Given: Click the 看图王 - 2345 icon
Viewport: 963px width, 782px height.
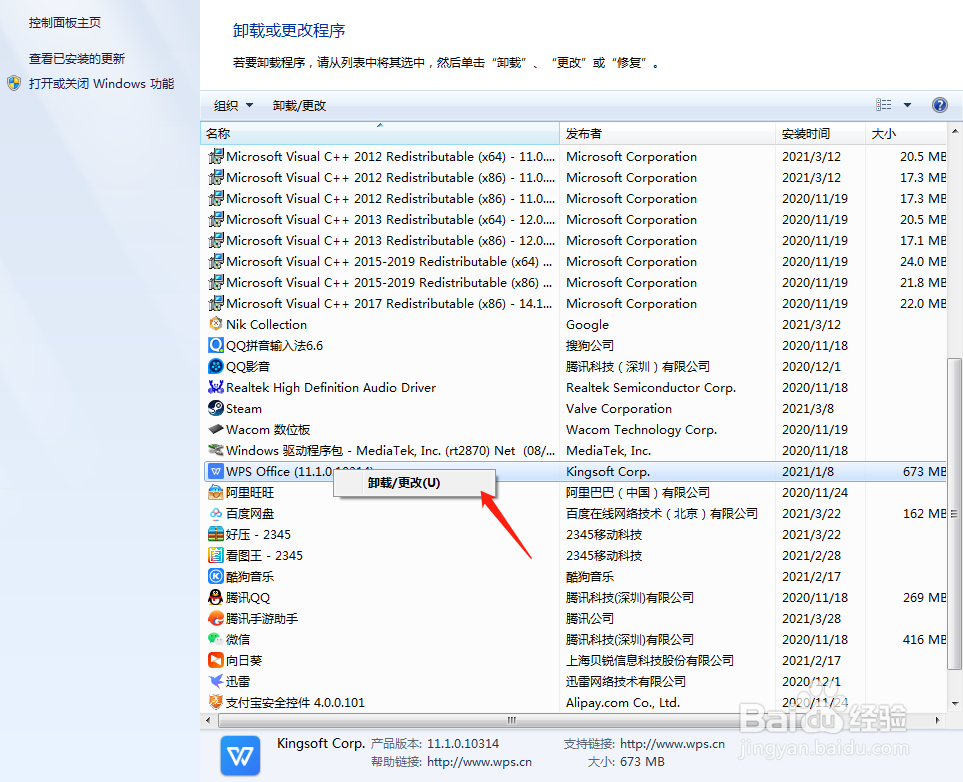Looking at the screenshot, I should click(x=216, y=555).
